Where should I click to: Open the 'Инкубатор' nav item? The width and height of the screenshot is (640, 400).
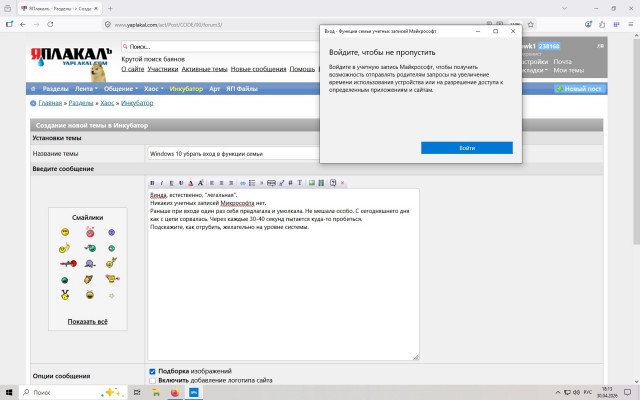(x=186, y=89)
